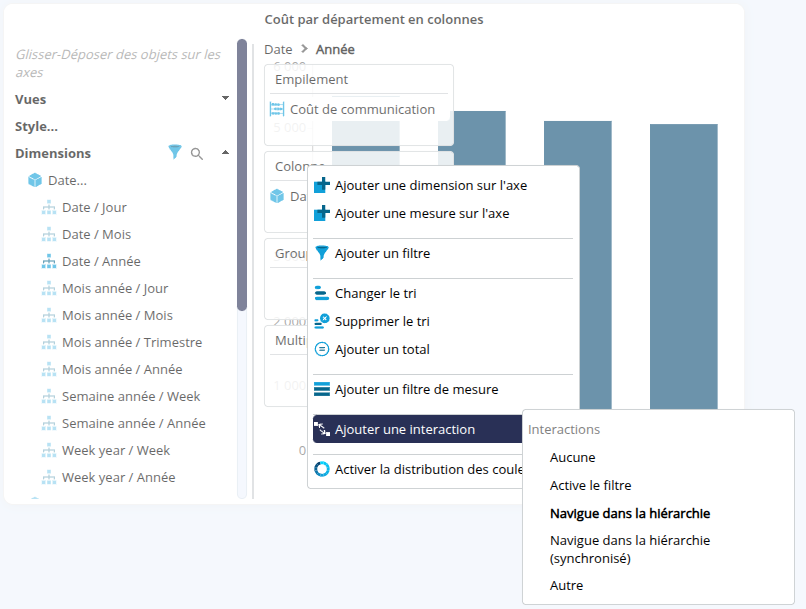Screen dimensions: 806x609
Task: Click the cube icon in the Colonnes axis
Action: [277, 196]
